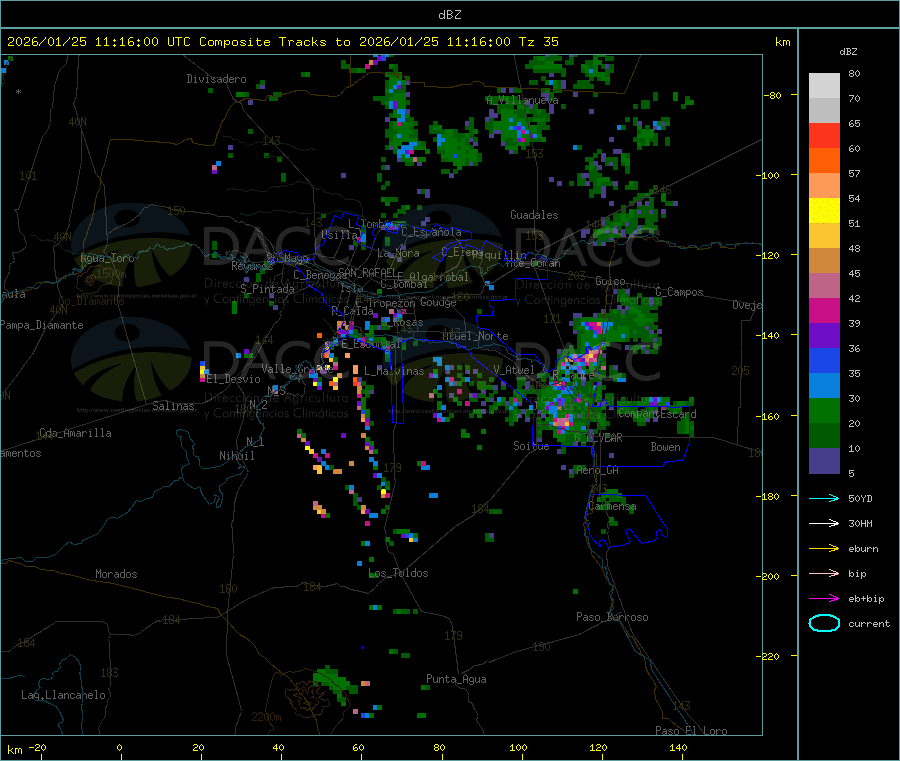
Task: Click the Punta_Agua place label
Action: 456,679
